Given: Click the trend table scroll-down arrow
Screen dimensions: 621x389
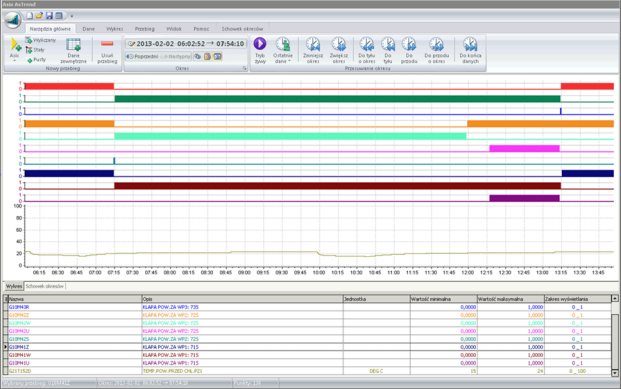Looking at the screenshot, I should pyautogui.click(x=615, y=373).
